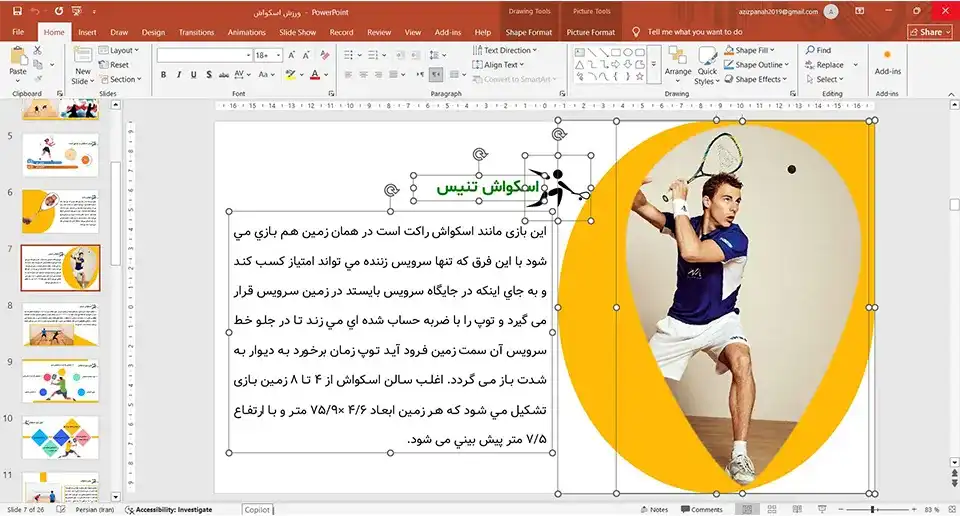Clear all formatting icon

324,55
